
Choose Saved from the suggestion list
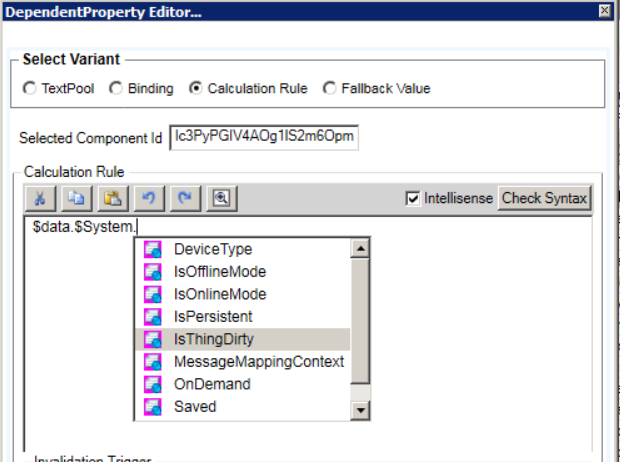[243, 407]
